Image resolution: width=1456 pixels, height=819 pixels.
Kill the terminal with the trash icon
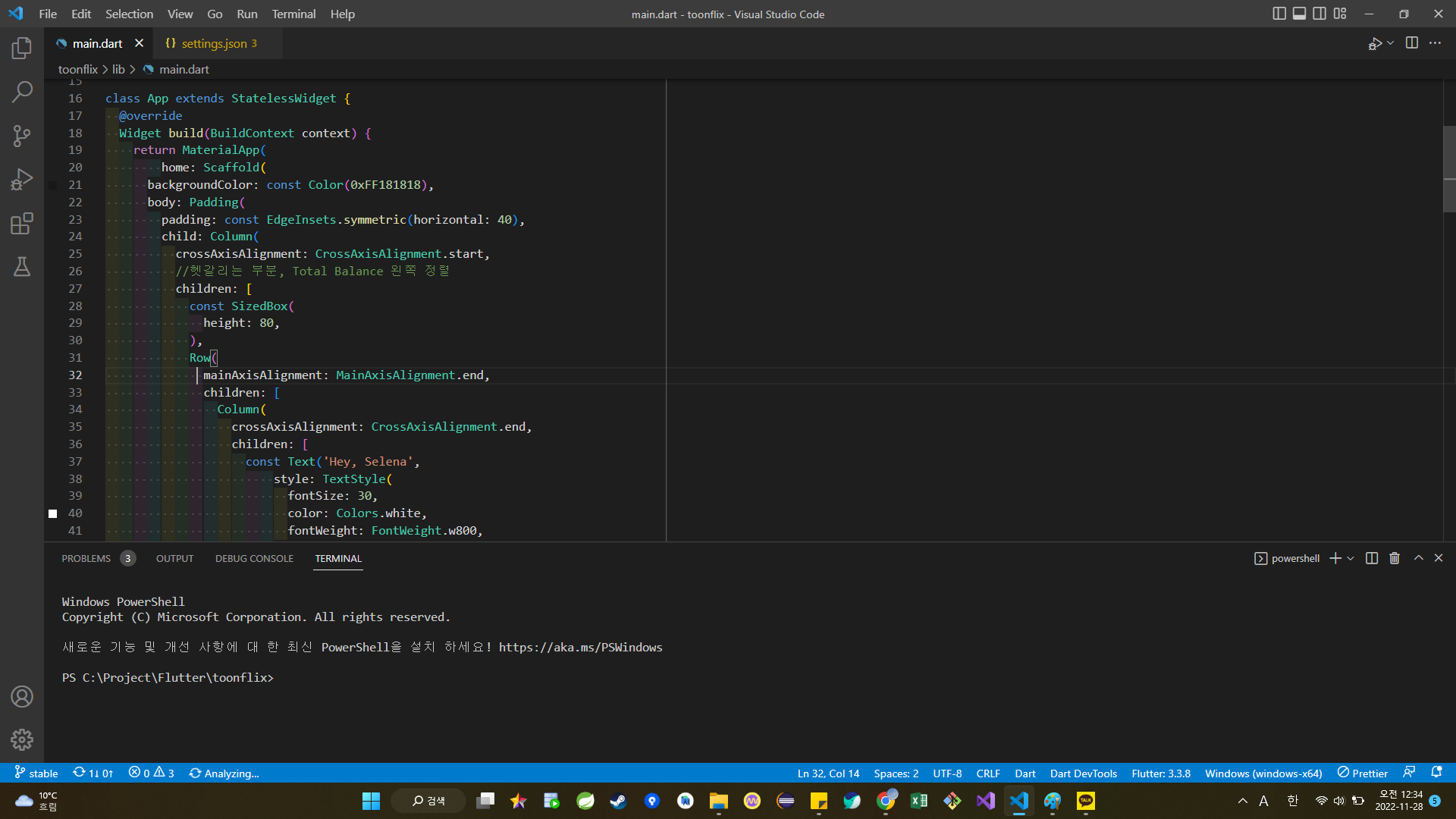1395,558
